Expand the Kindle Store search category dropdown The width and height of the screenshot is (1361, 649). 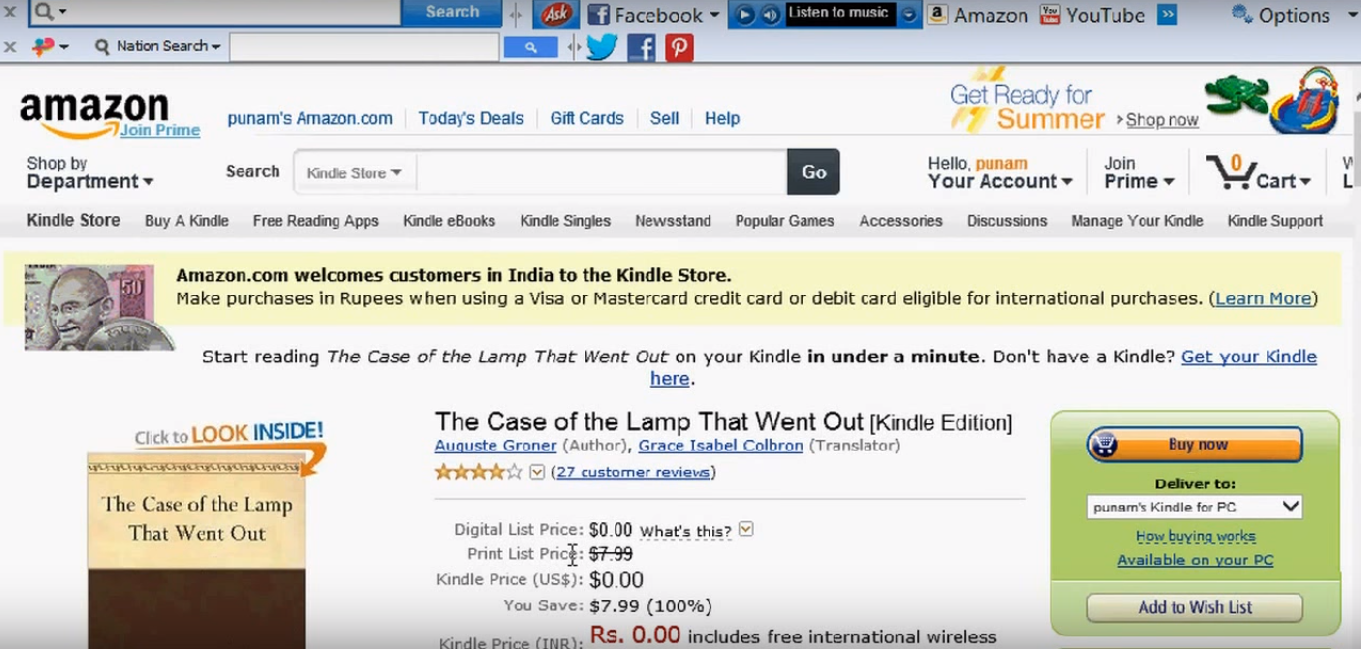pyautogui.click(x=354, y=173)
